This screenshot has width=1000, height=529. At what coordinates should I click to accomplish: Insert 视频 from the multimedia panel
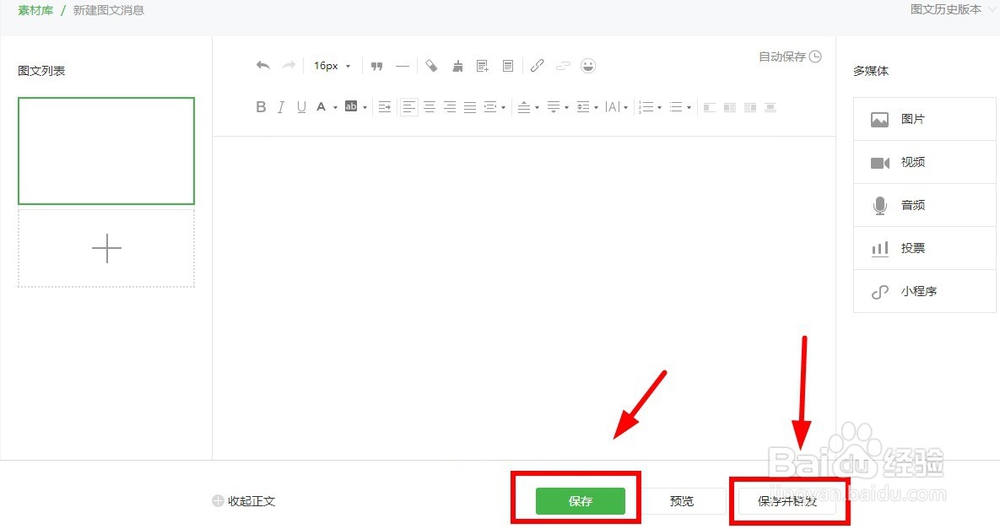click(924, 162)
